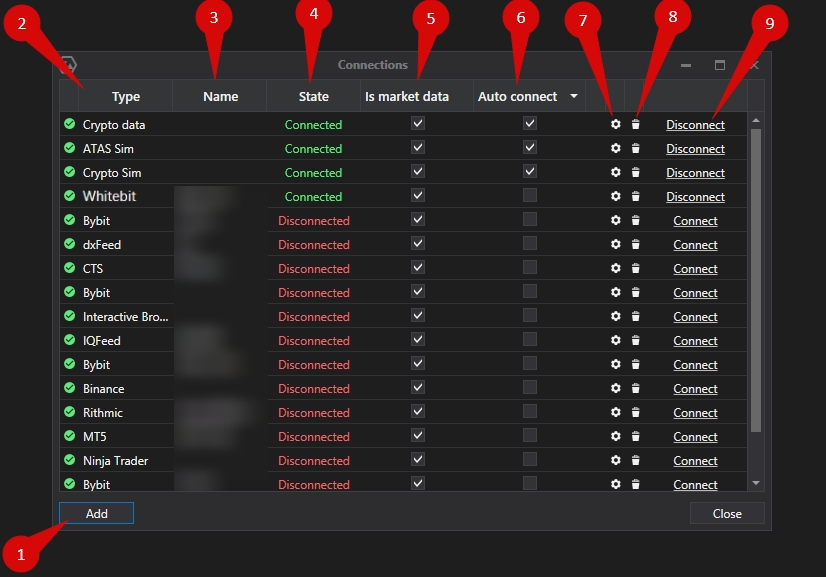Delete the ATAS Sim connection via trash icon

coord(635,149)
